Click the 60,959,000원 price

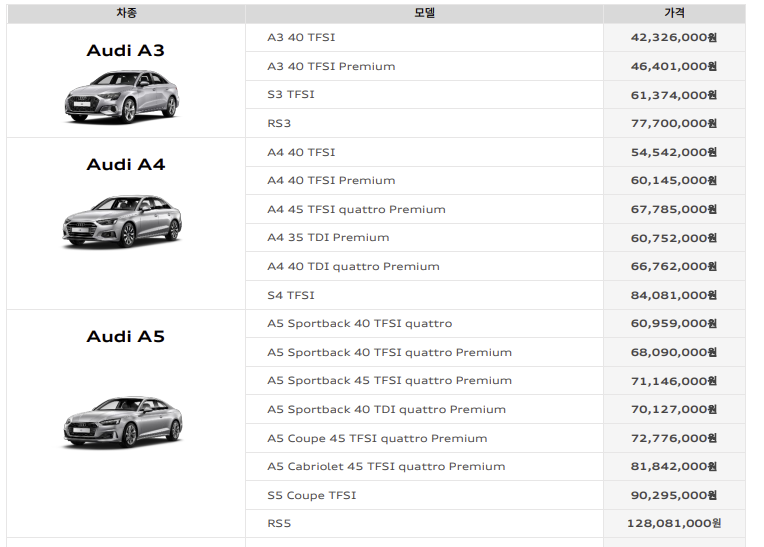(x=674, y=323)
